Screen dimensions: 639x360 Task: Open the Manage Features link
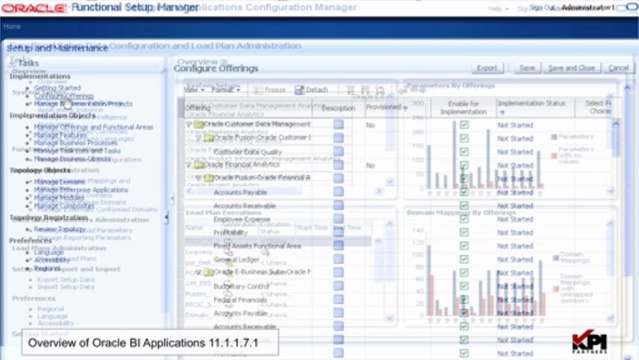point(60,135)
